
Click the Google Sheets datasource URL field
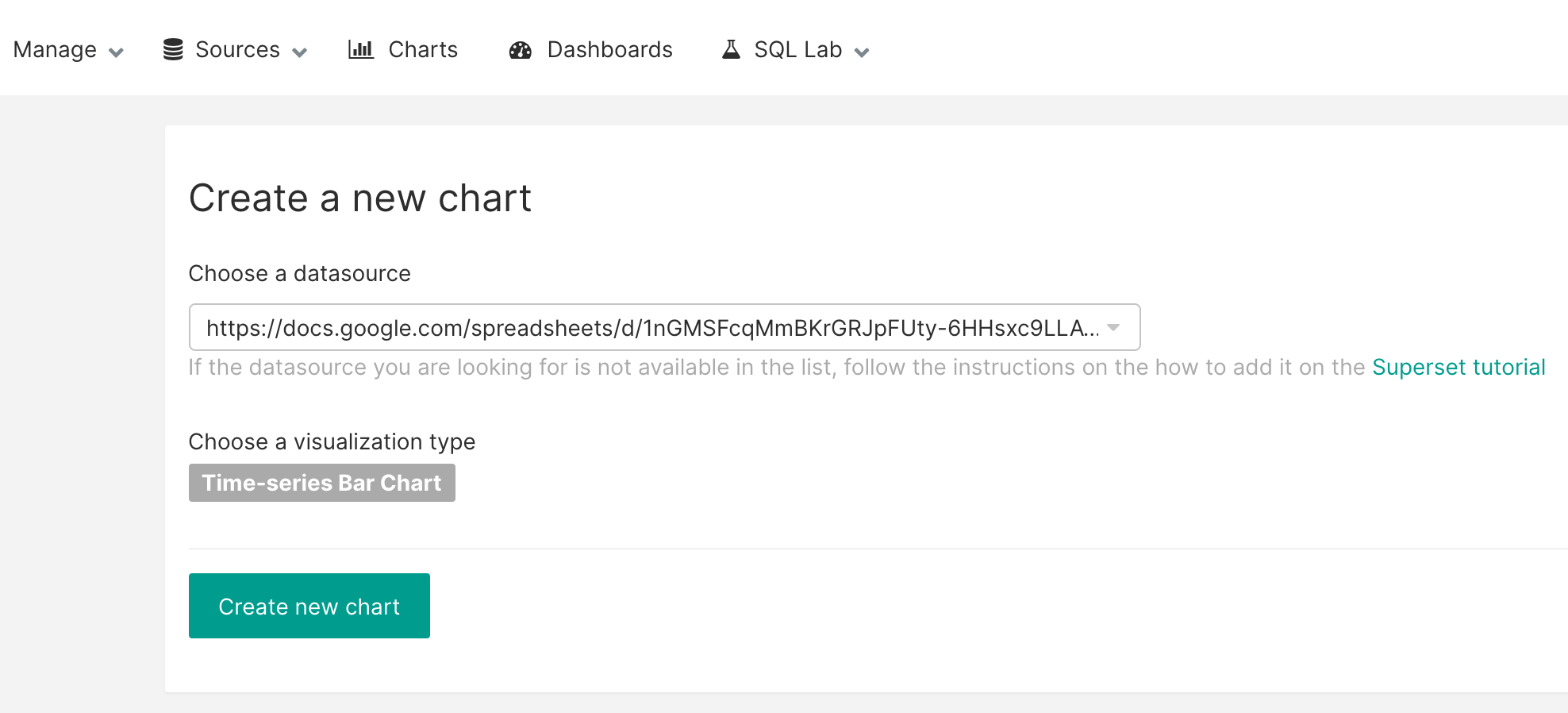click(651, 327)
